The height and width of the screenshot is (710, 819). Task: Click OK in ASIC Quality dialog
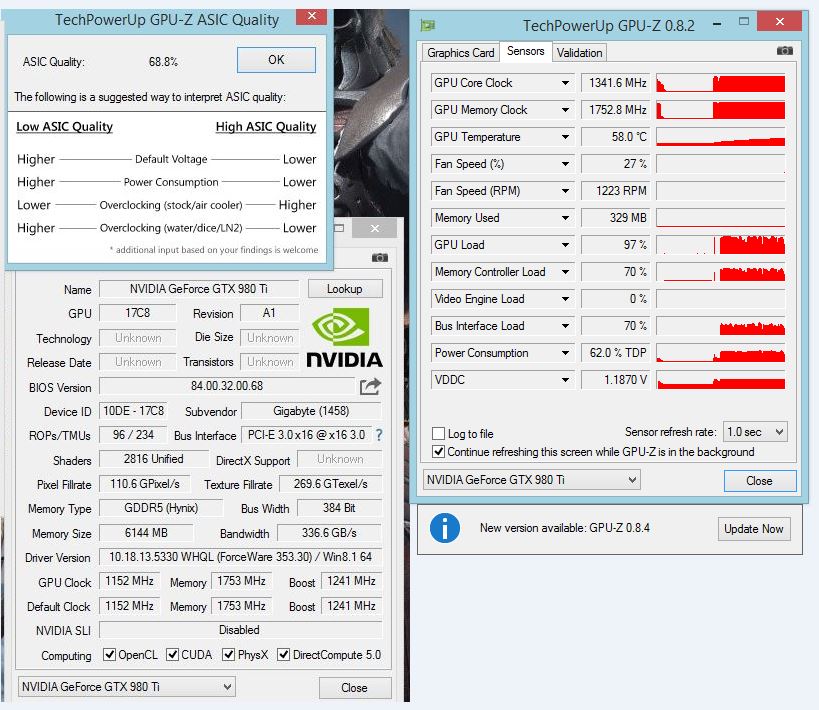[x=276, y=60]
